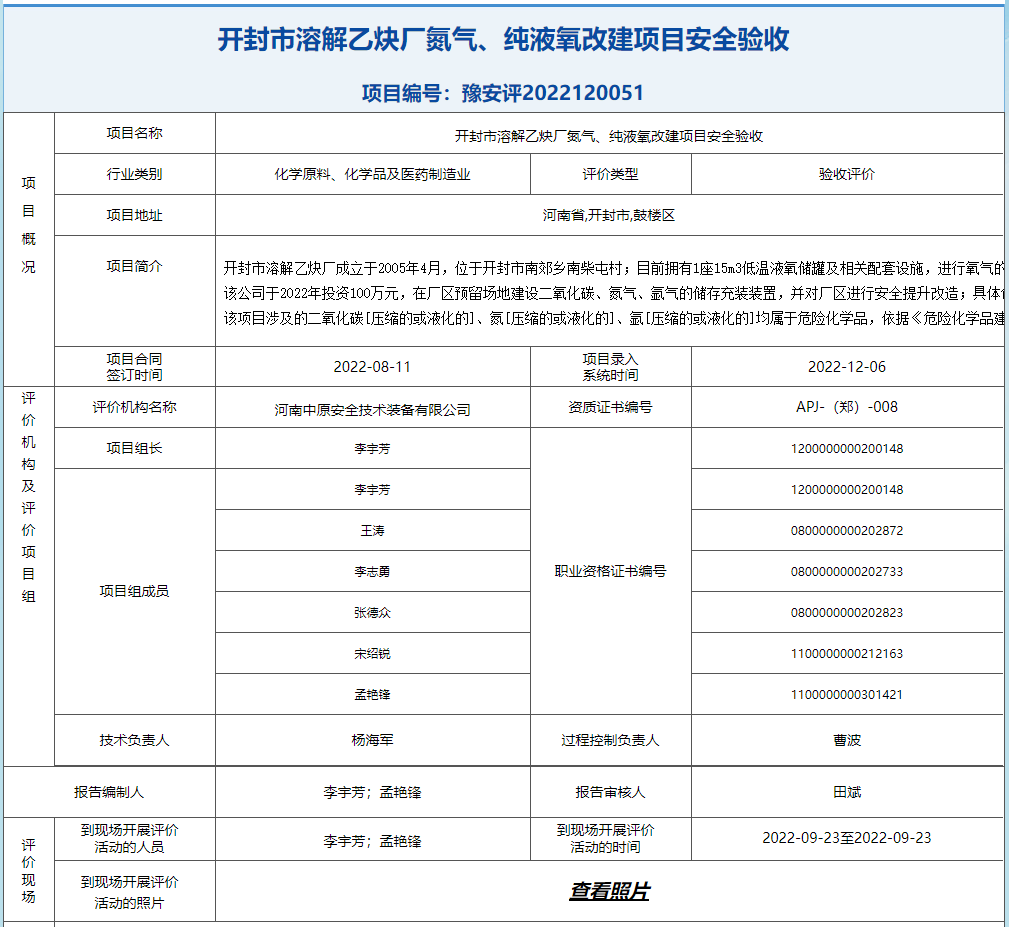Select 河南中原安全技术装备有限公司
This screenshot has width=1009, height=927.
coord(373,410)
